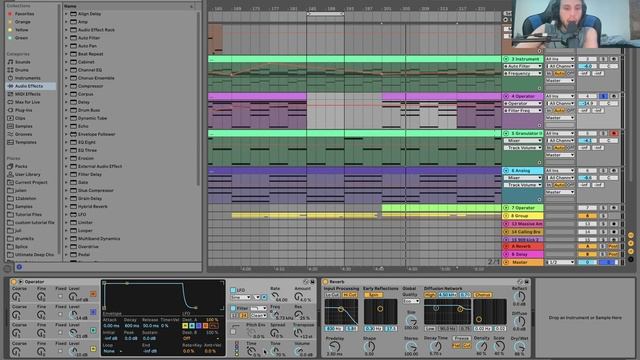Viewport: 640px width, 360px height.
Task: Click the browser search icon at bottom
Action: (x=19, y=267)
